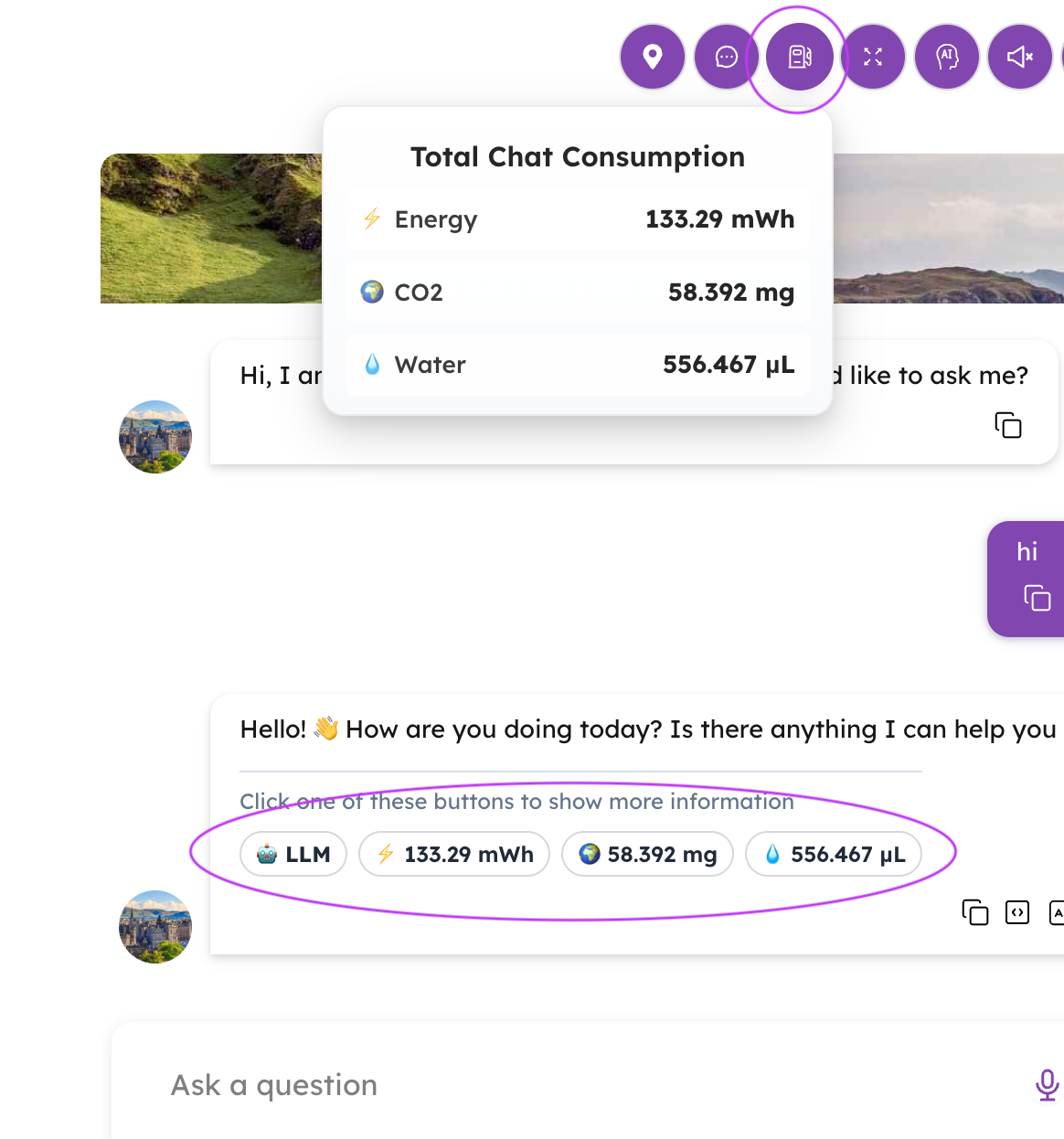This screenshot has width=1064, height=1139.
Task: Click the location pin icon button
Action: pyautogui.click(x=653, y=58)
